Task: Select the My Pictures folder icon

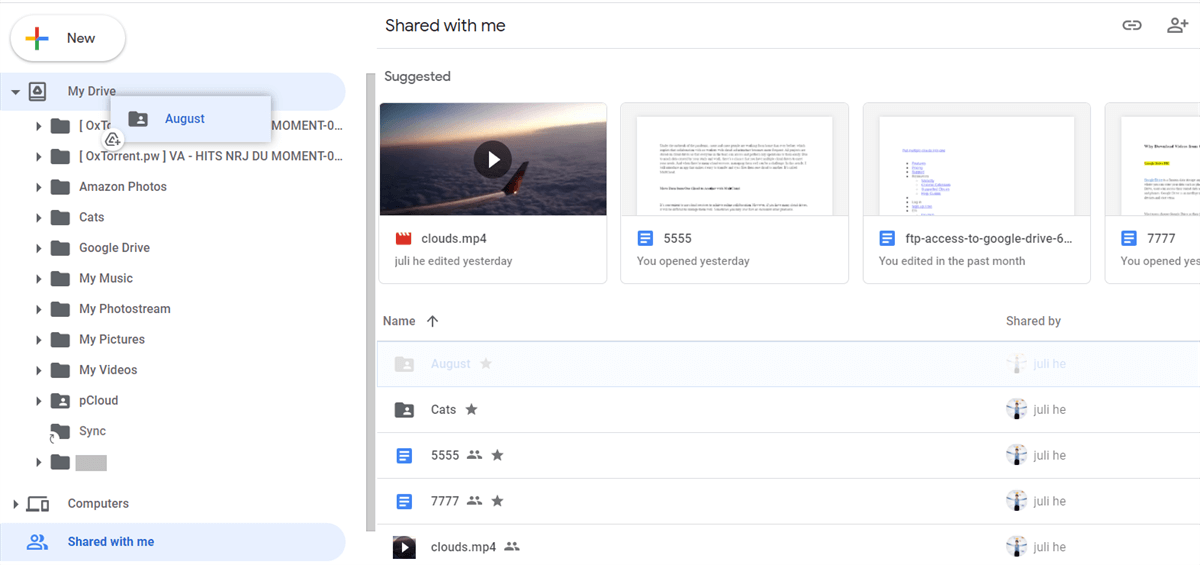Action: 60,340
